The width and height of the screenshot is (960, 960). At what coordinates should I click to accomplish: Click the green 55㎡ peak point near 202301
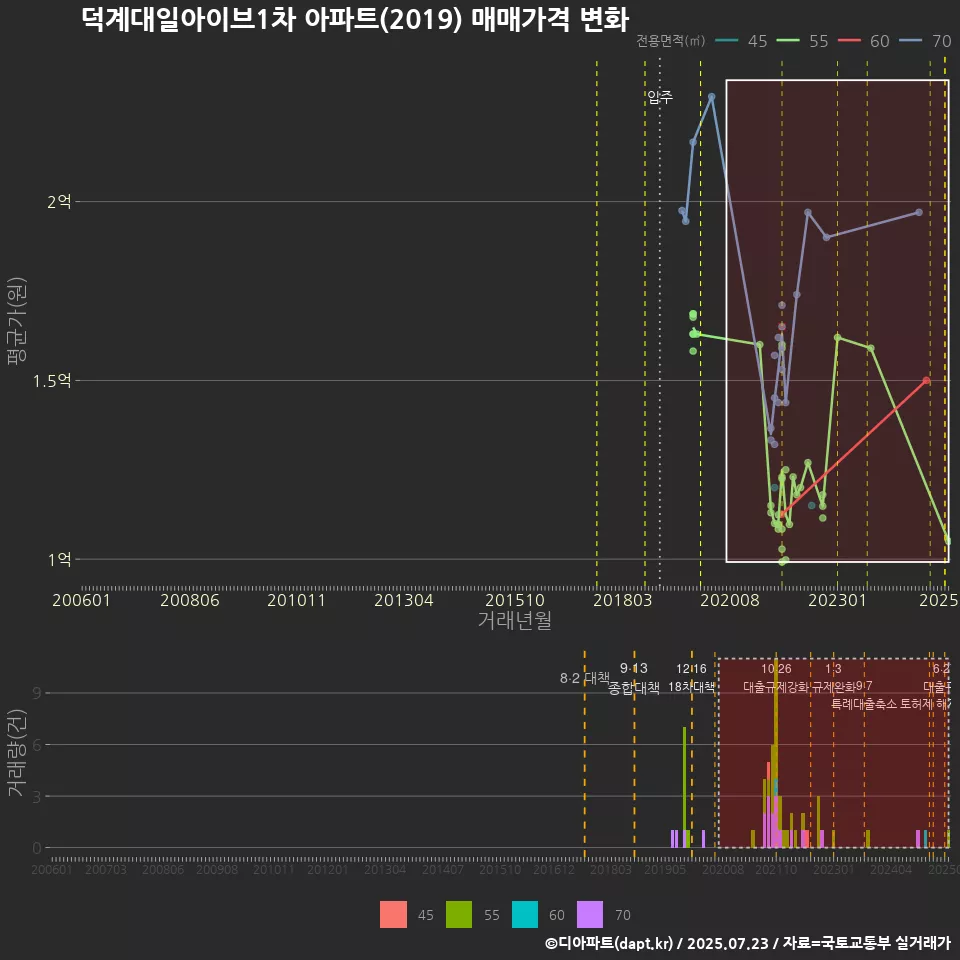[838, 337]
